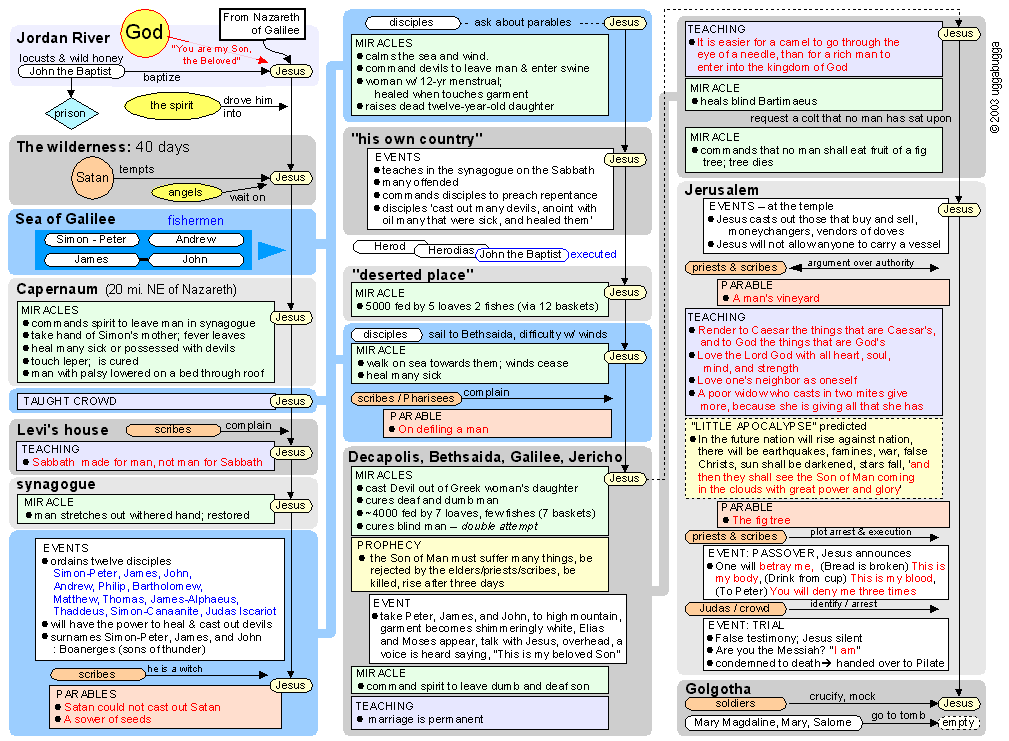Click the yellow God circle

145,32
